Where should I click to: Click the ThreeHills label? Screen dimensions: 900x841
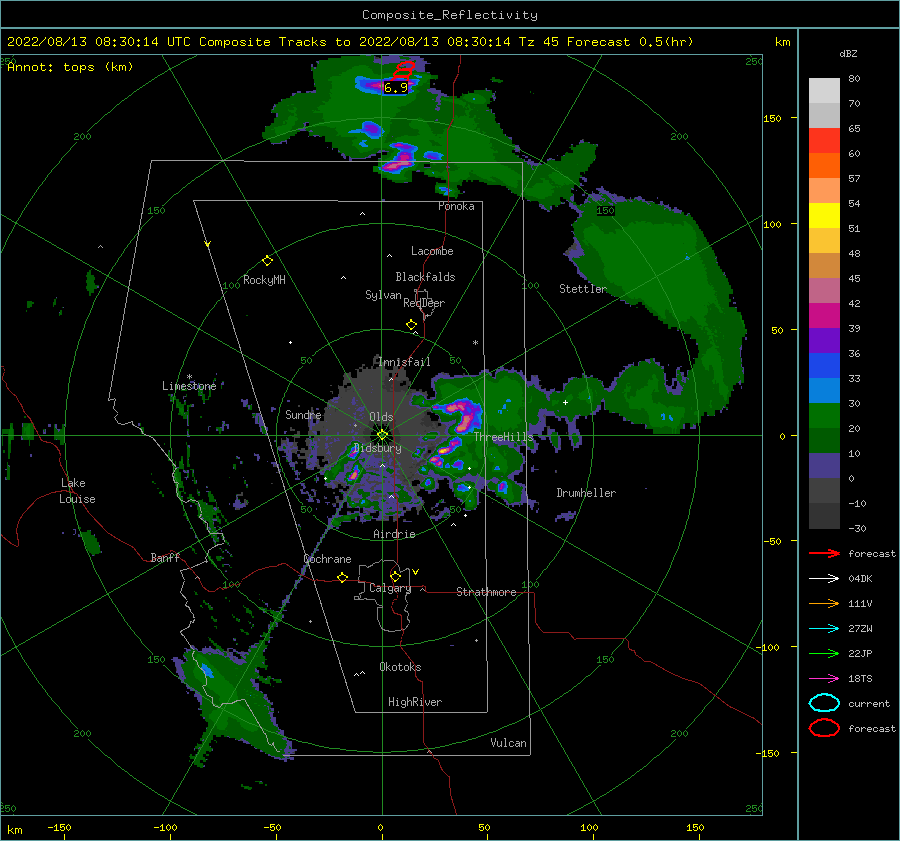tap(503, 437)
